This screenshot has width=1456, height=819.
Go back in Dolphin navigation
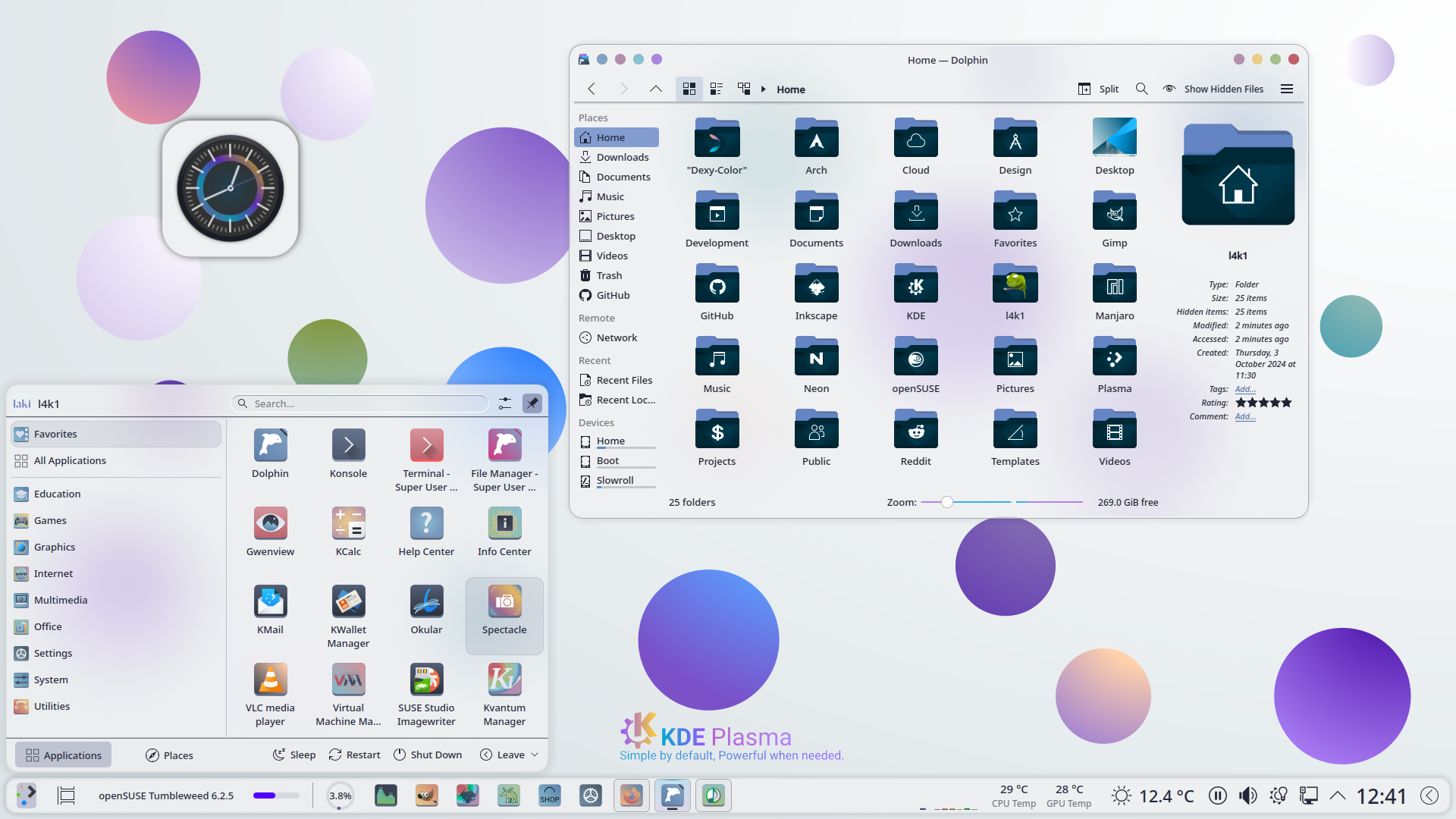pyautogui.click(x=591, y=89)
